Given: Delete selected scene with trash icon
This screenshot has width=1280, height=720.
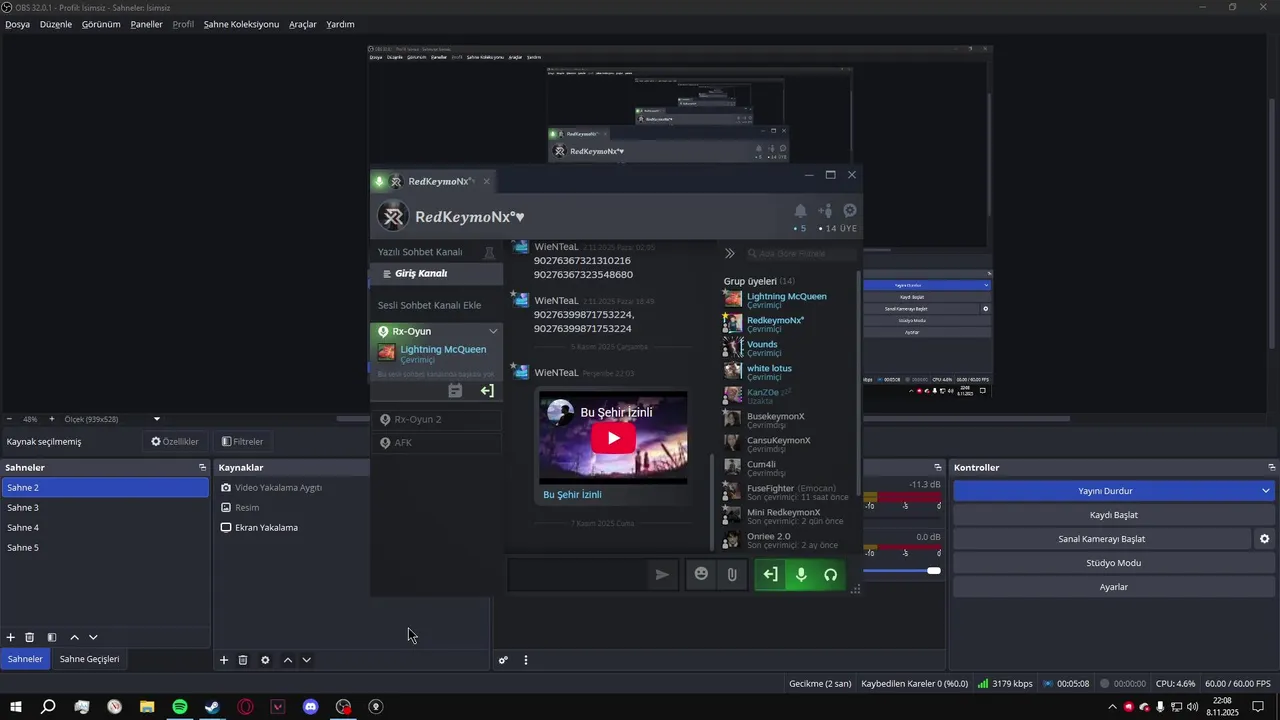Looking at the screenshot, I should click(x=30, y=637).
